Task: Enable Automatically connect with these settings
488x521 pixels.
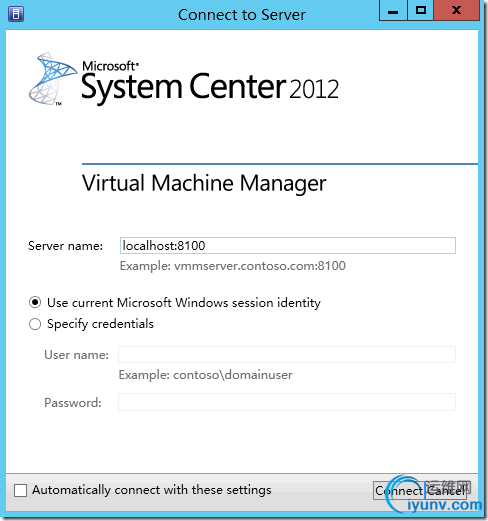Action: click(20, 490)
